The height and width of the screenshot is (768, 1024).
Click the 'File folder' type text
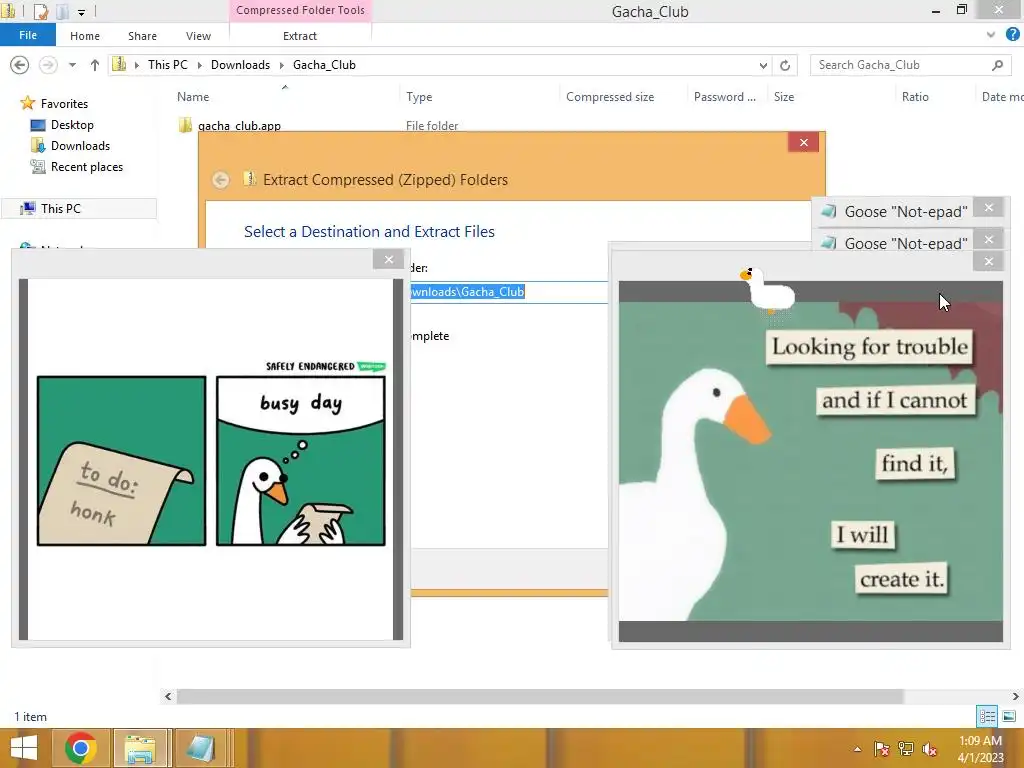coord(432,125)
